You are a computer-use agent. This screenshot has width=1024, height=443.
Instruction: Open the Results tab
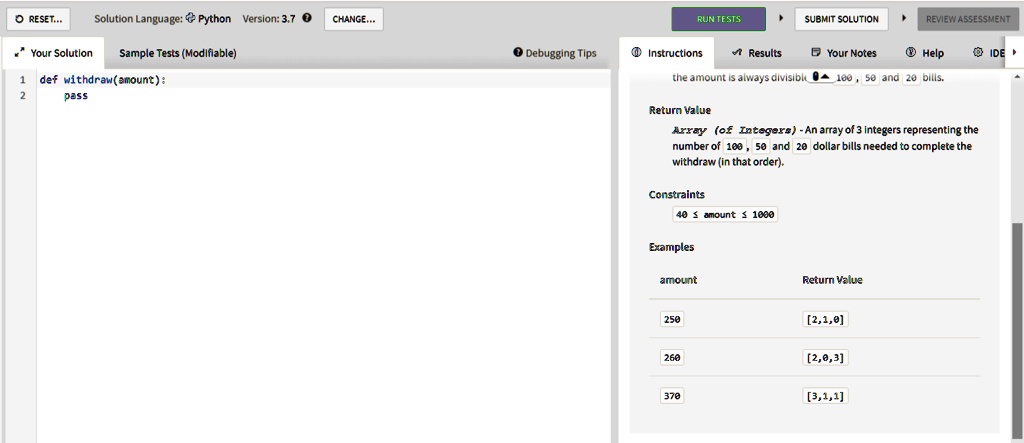point(757,53)
